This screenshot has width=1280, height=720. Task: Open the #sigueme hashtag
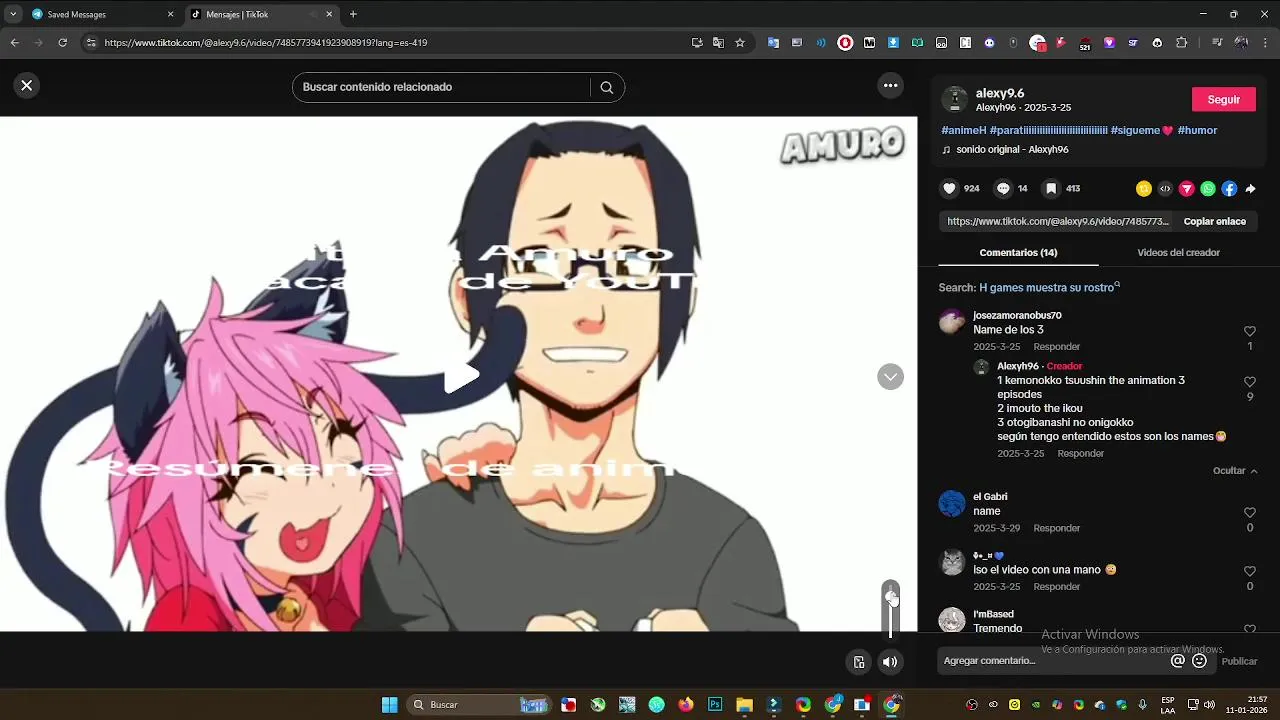click(1140, 130)
